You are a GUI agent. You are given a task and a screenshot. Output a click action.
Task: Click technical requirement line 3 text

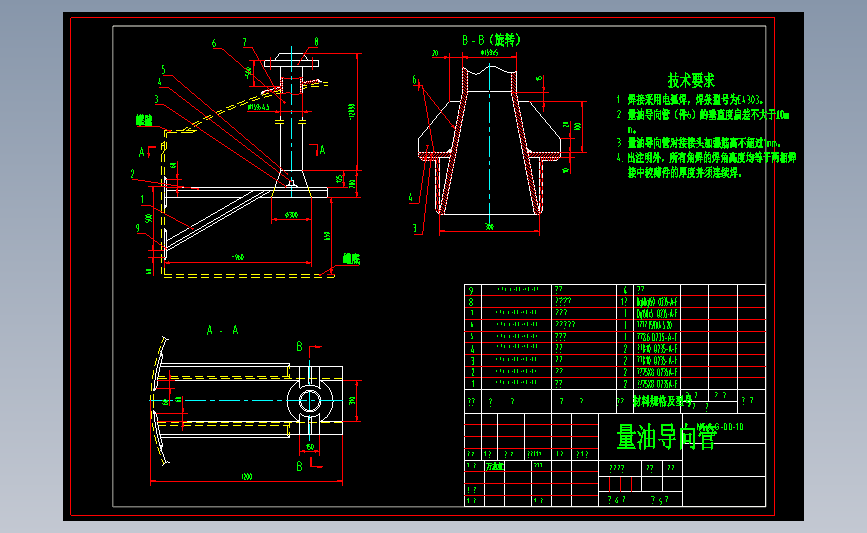[698, 143]
